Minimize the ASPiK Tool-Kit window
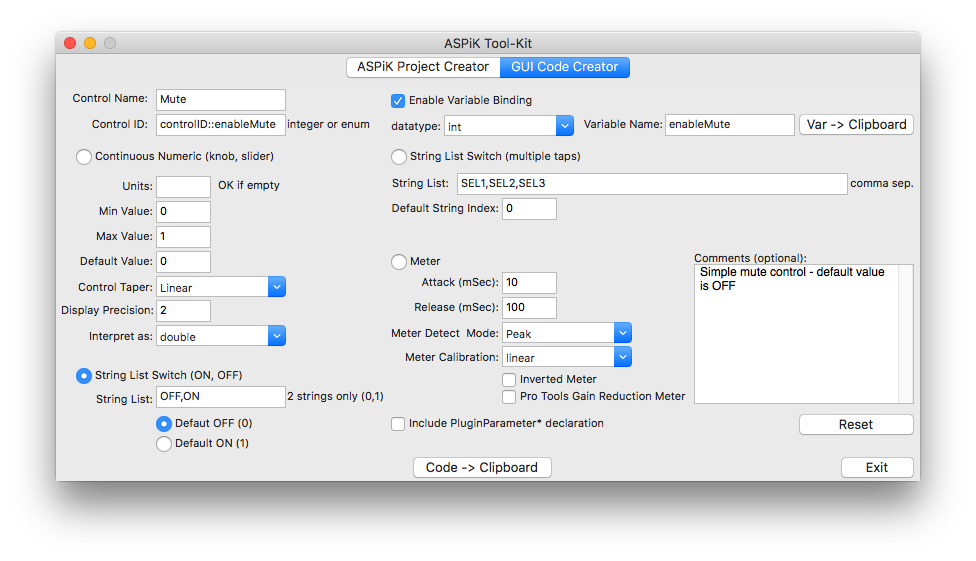Viewport: 976px width, 561px height. click(90, 43)
